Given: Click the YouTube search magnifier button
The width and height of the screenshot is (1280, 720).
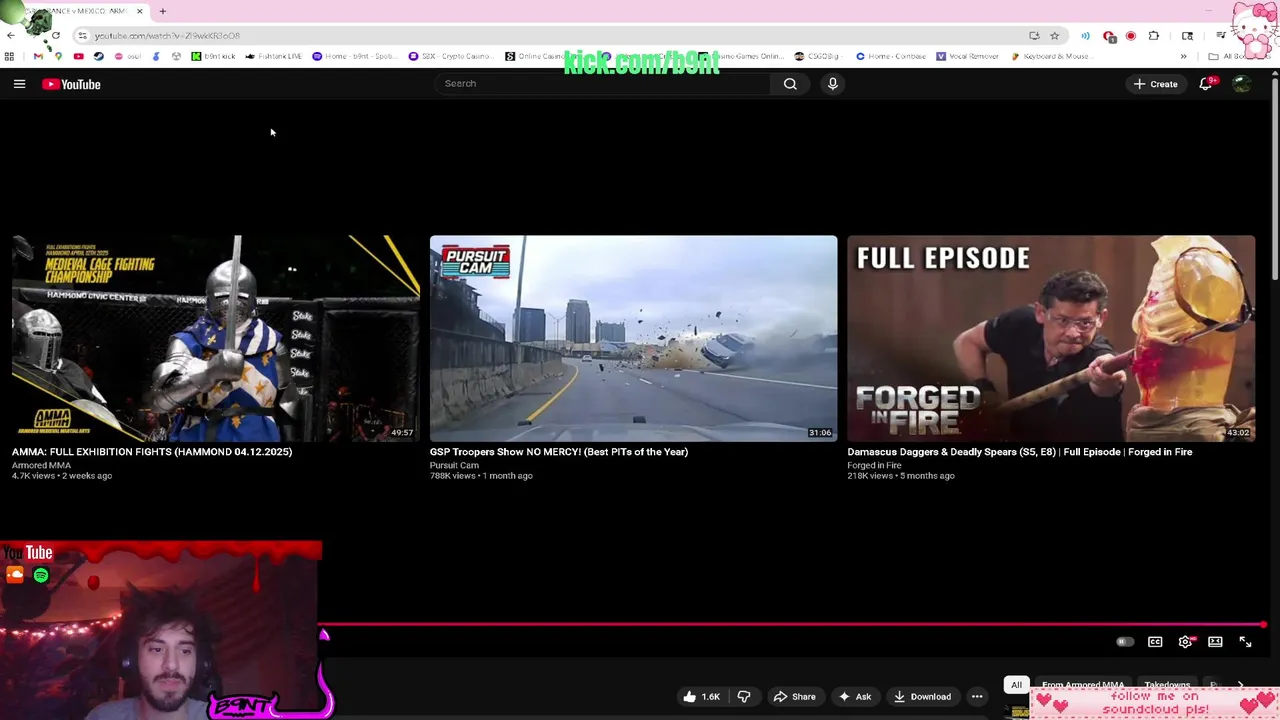Looking at the screenshot, I should pyautogui.click(x=790, y=84).
